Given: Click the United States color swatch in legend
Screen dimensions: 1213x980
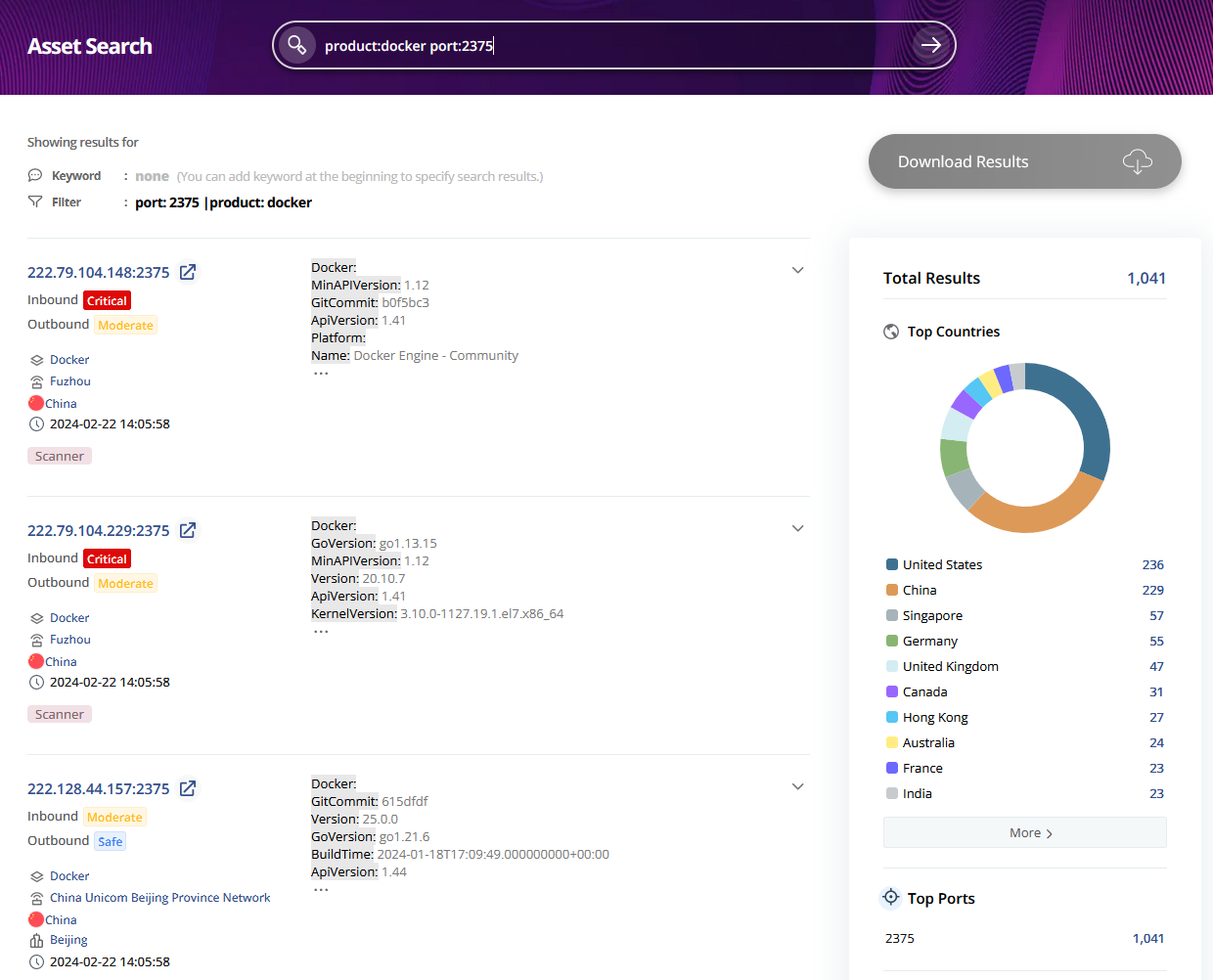Looking at the screenshot, I should 892,564.
